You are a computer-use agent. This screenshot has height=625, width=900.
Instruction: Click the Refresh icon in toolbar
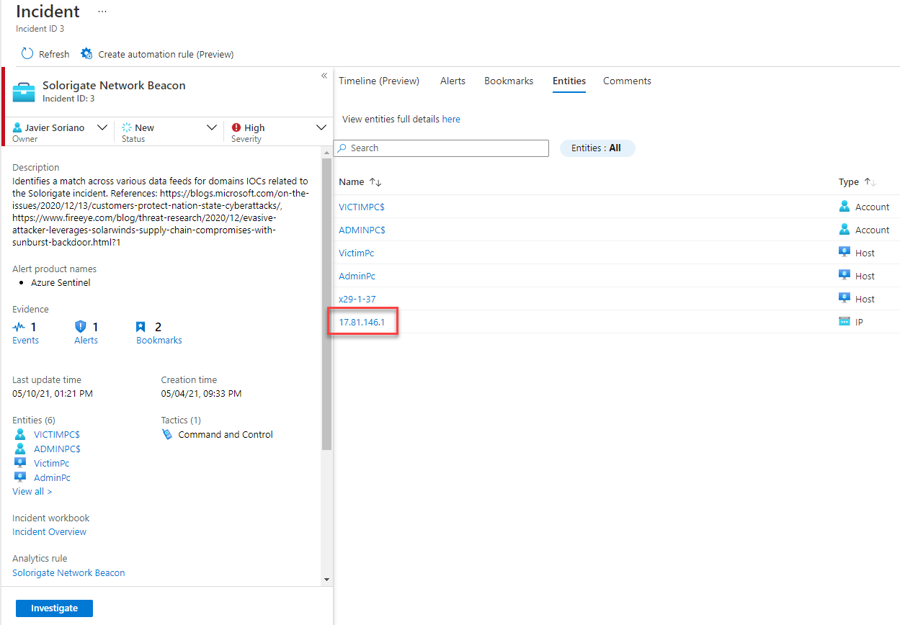tap(27, 54)
